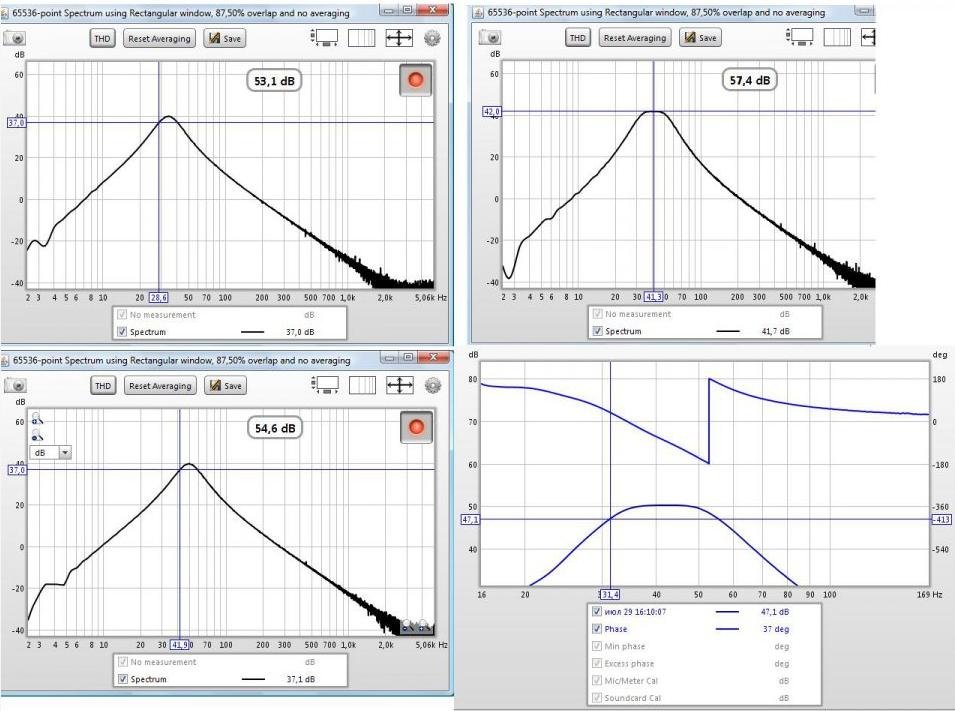Click the capture camera icon in the 53,1 dB window
Screen dimensions: 955x711
pyautogui.click(x=15, y=38)
